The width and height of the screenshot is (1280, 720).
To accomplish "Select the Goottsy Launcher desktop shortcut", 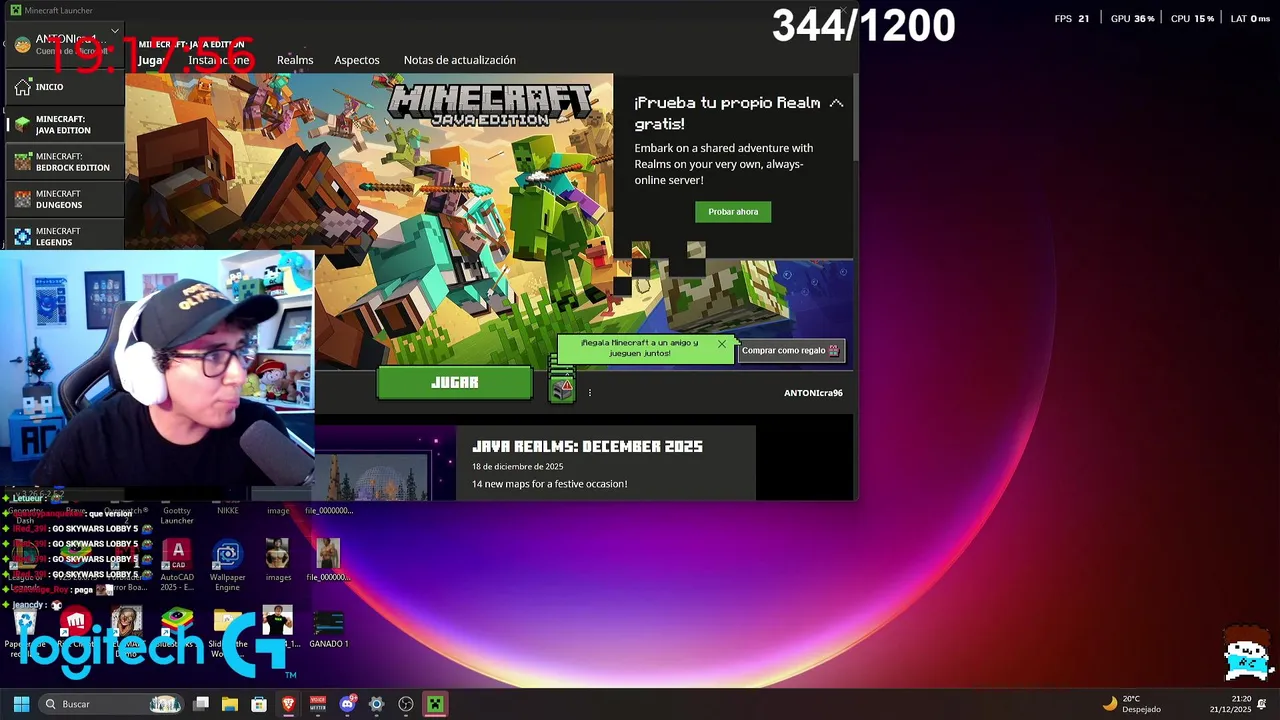I will pos(177,514).
